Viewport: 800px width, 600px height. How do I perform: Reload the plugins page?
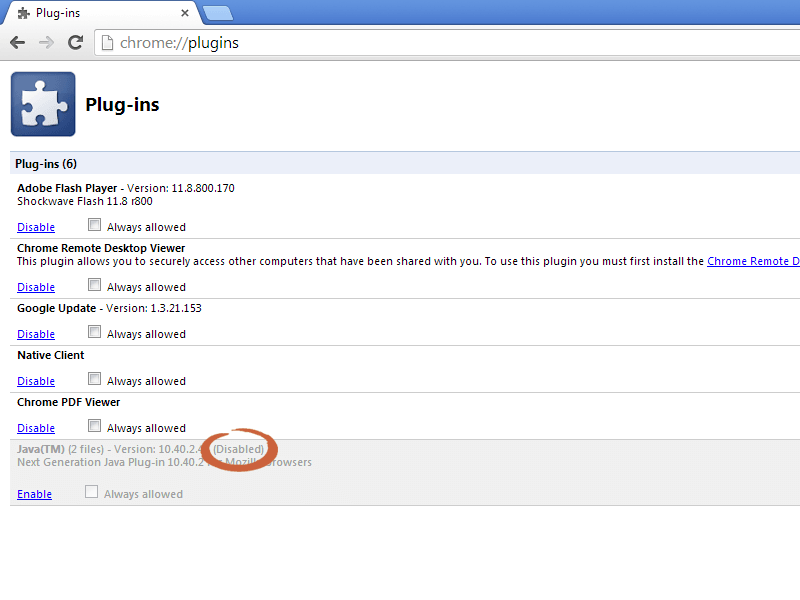pyautogui.click(x=75, y=42)
